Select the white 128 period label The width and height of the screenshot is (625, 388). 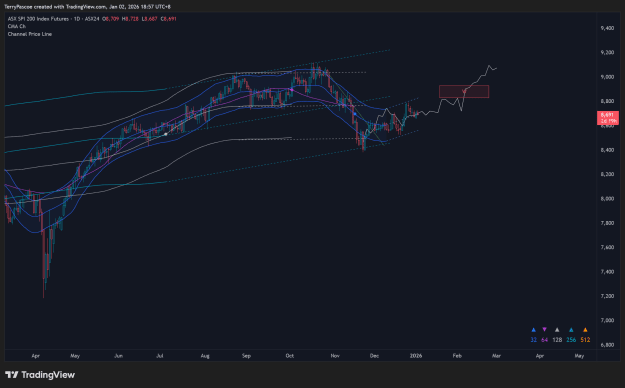557,340
